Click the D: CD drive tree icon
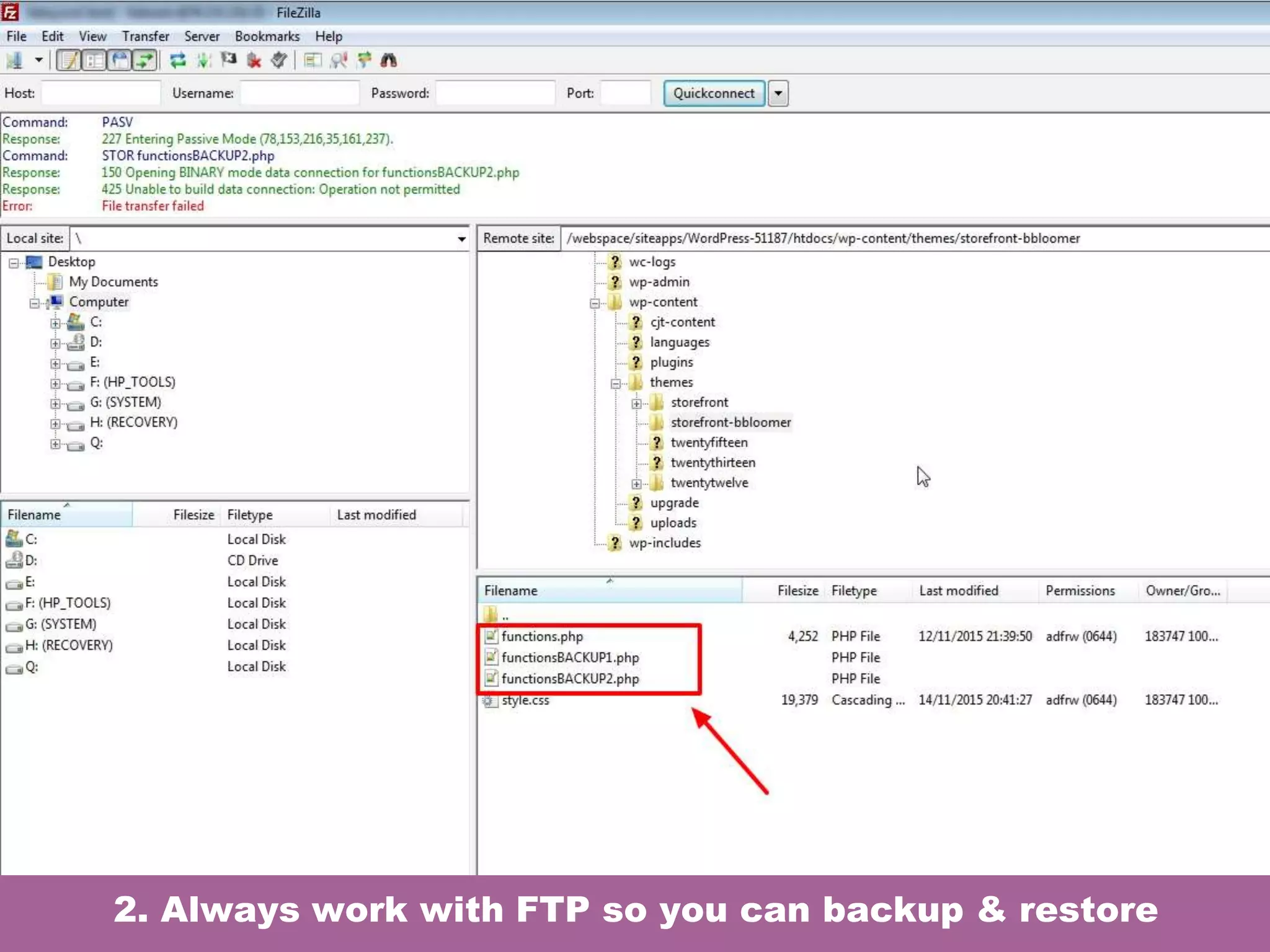This screenshot has width=1270, height=952. pos(76,342)
